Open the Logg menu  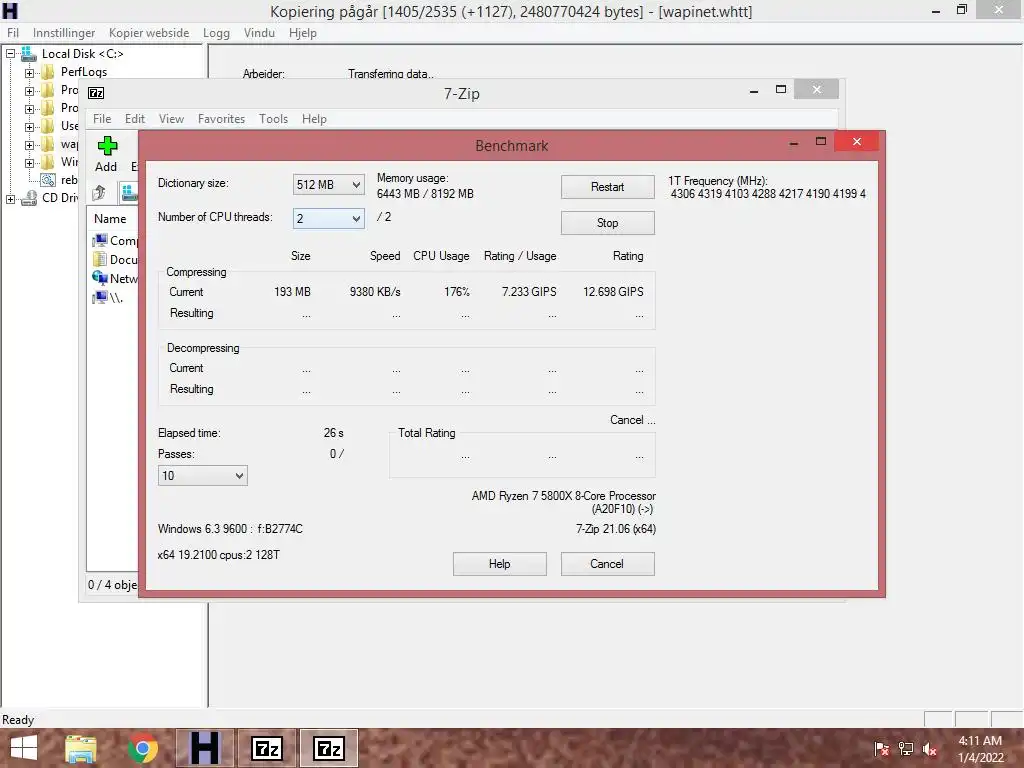click(216, 33)
